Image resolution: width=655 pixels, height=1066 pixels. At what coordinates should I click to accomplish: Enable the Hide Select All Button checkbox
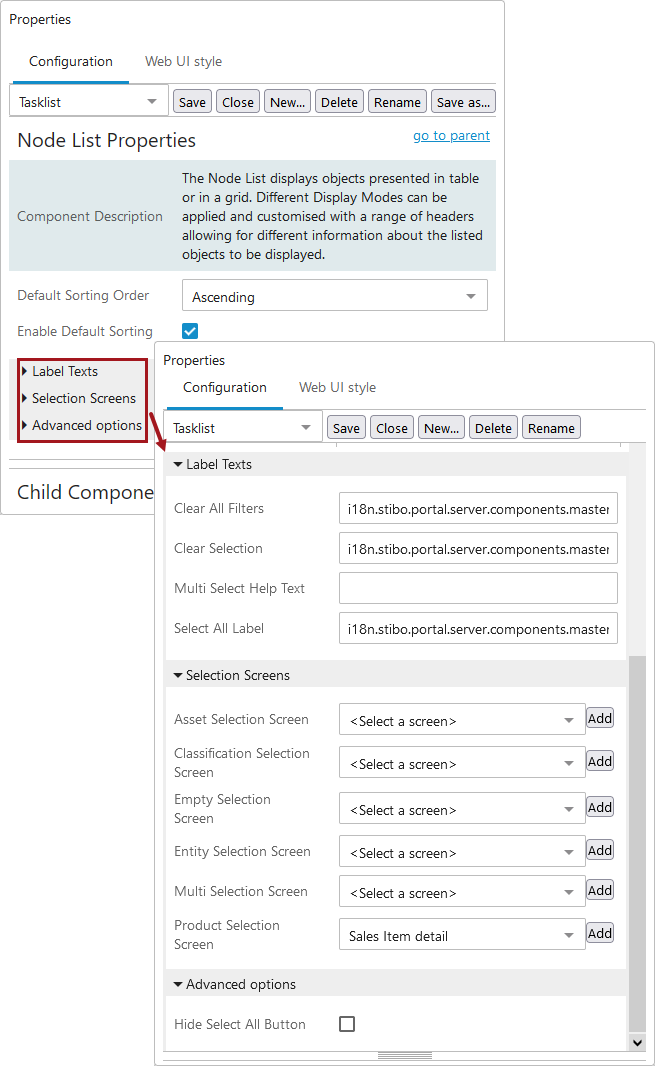pos(347,1024)
